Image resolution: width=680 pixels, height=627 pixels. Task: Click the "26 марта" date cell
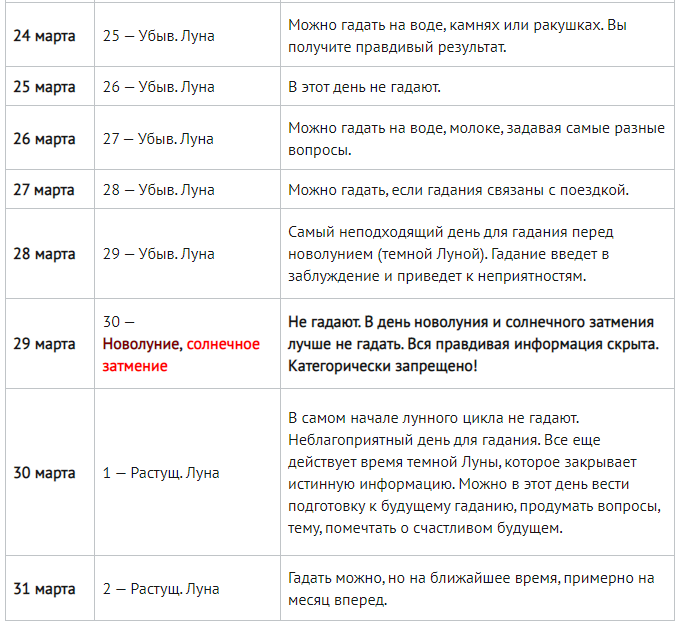click(44, 139)
